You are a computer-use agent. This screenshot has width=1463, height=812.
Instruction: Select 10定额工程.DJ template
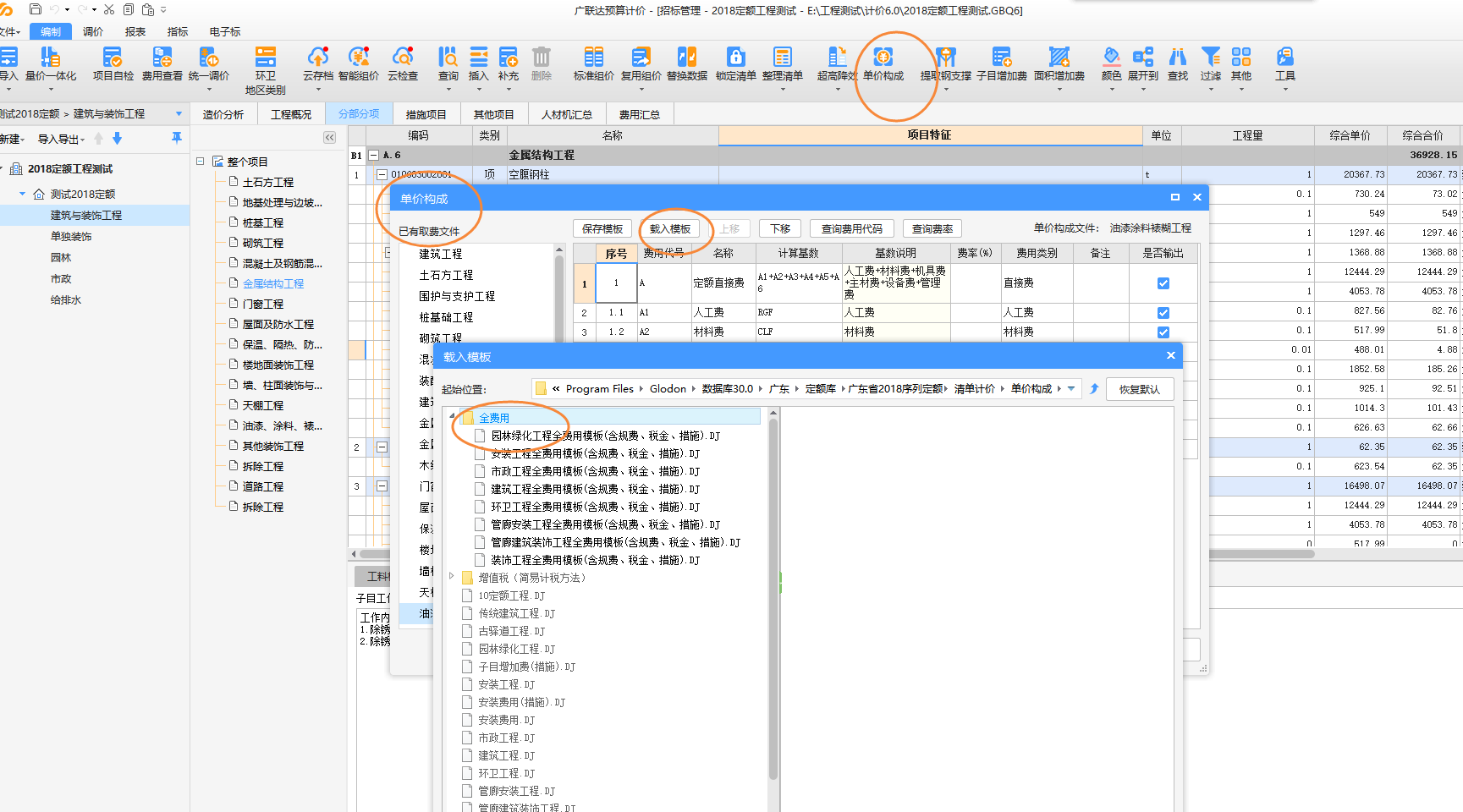511,595
